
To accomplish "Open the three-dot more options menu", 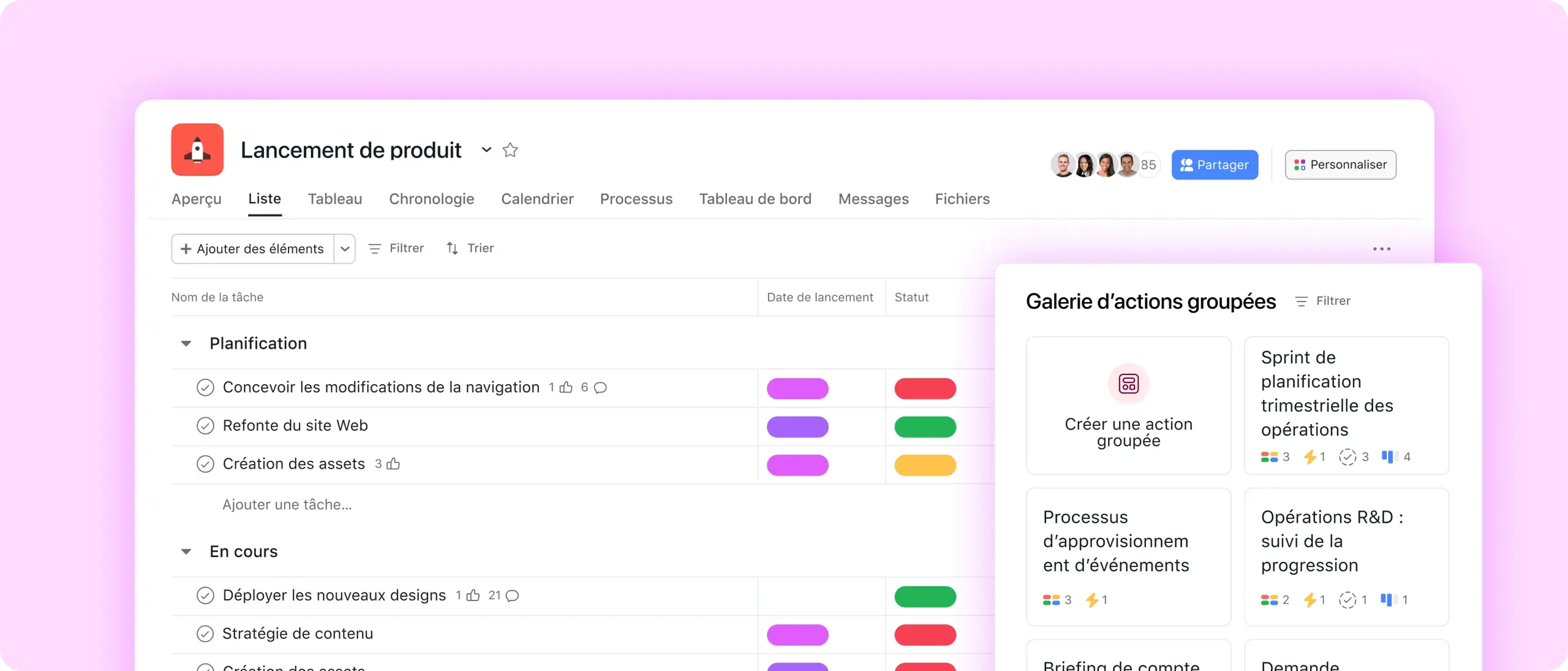I will [1382, 249].
